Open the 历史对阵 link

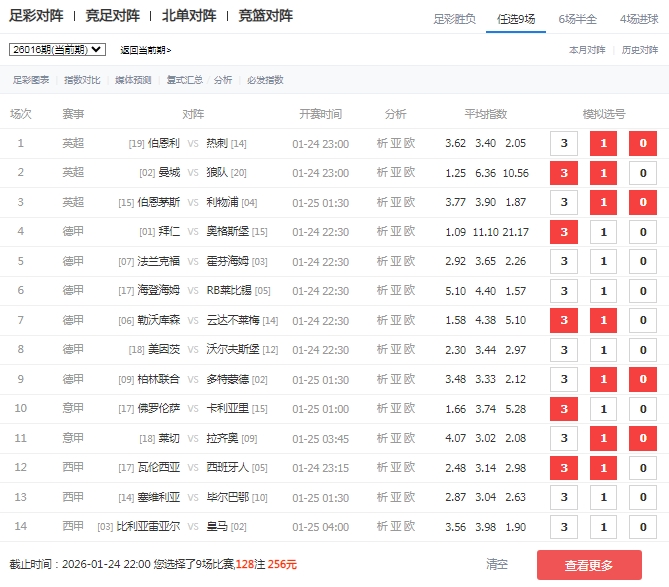pos(640,49)
